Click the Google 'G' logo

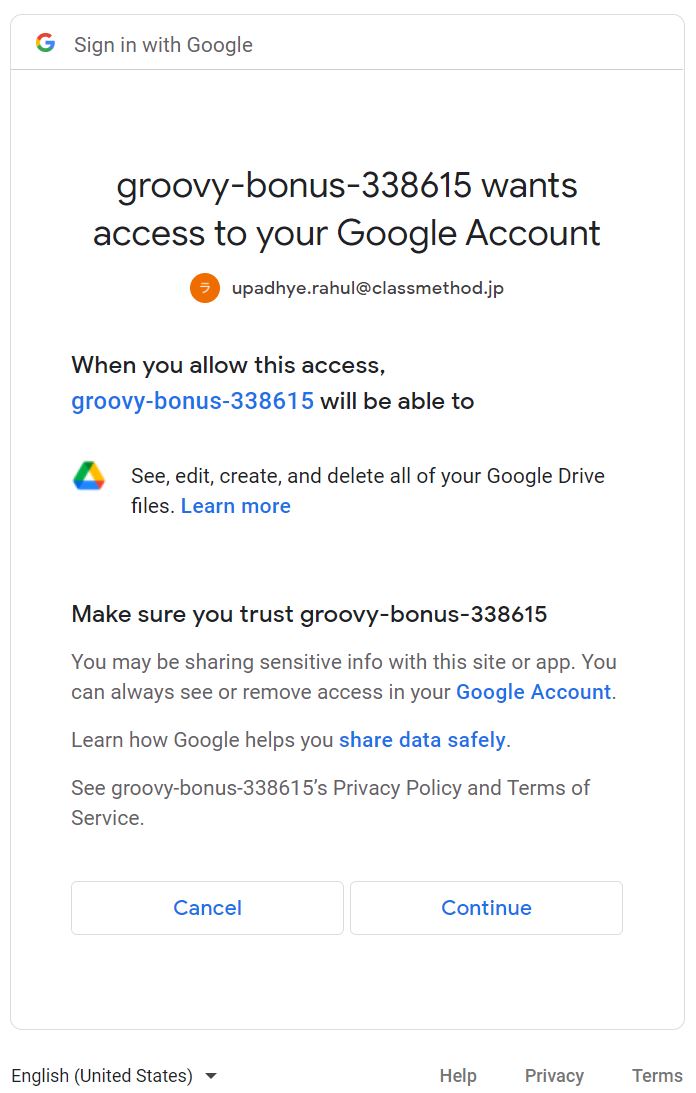point(45,43)
